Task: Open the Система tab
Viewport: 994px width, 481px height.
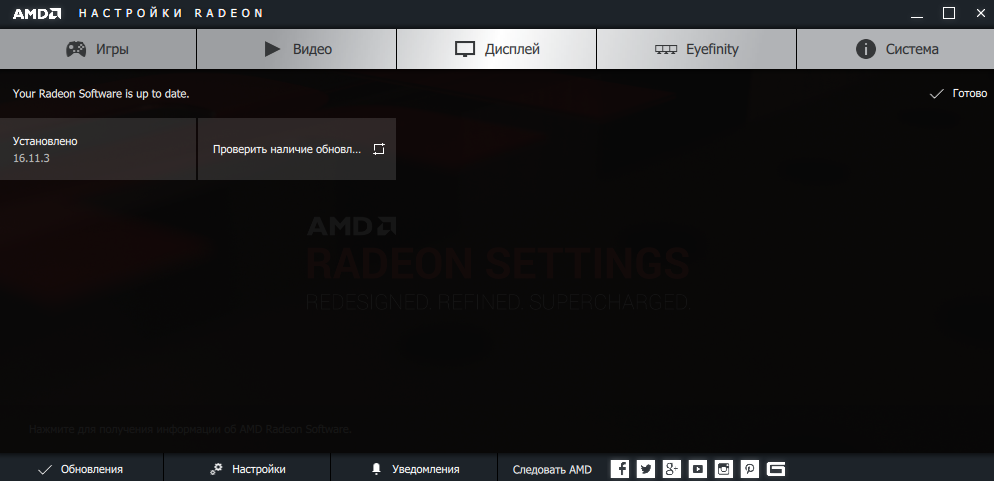Action: [x=896, y=49]
